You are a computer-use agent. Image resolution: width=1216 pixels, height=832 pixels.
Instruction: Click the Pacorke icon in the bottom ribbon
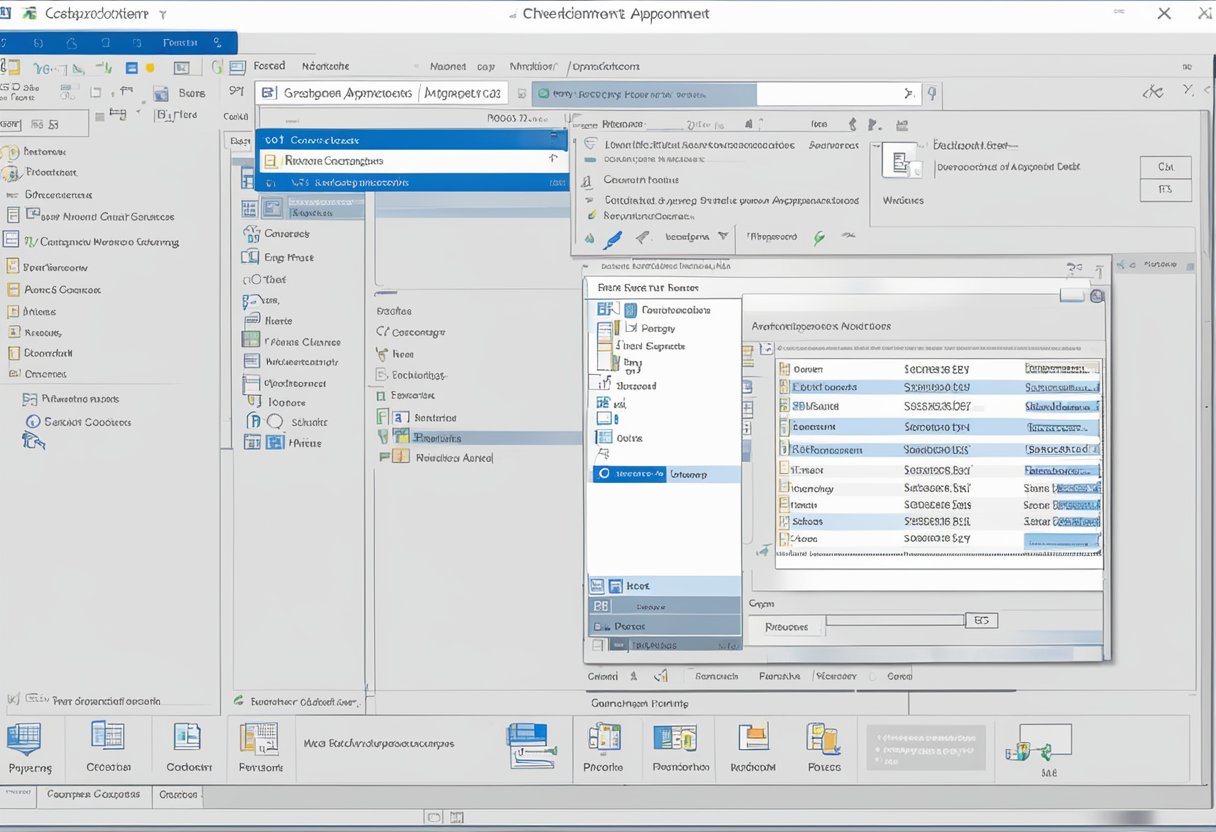[x=604, y=738]
